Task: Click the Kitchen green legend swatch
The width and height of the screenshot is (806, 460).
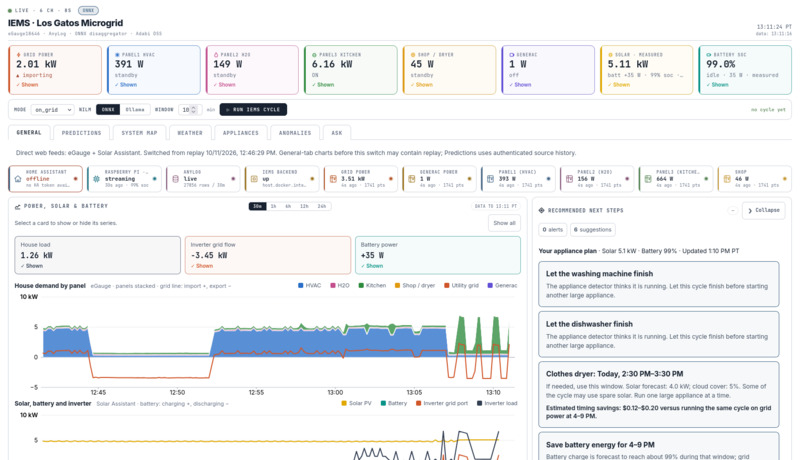Action: pyautogui.click(x=361, y=286)
